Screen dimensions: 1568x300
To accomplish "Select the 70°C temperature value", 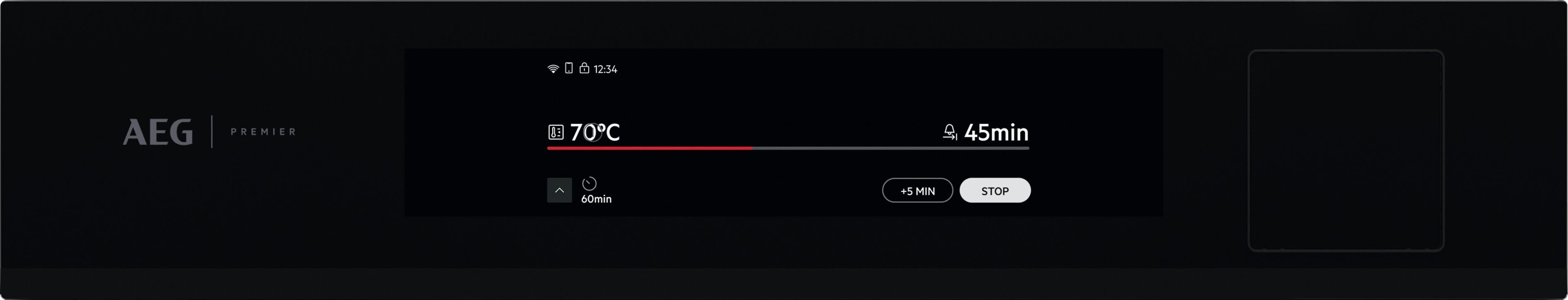I will pos(595,132).
